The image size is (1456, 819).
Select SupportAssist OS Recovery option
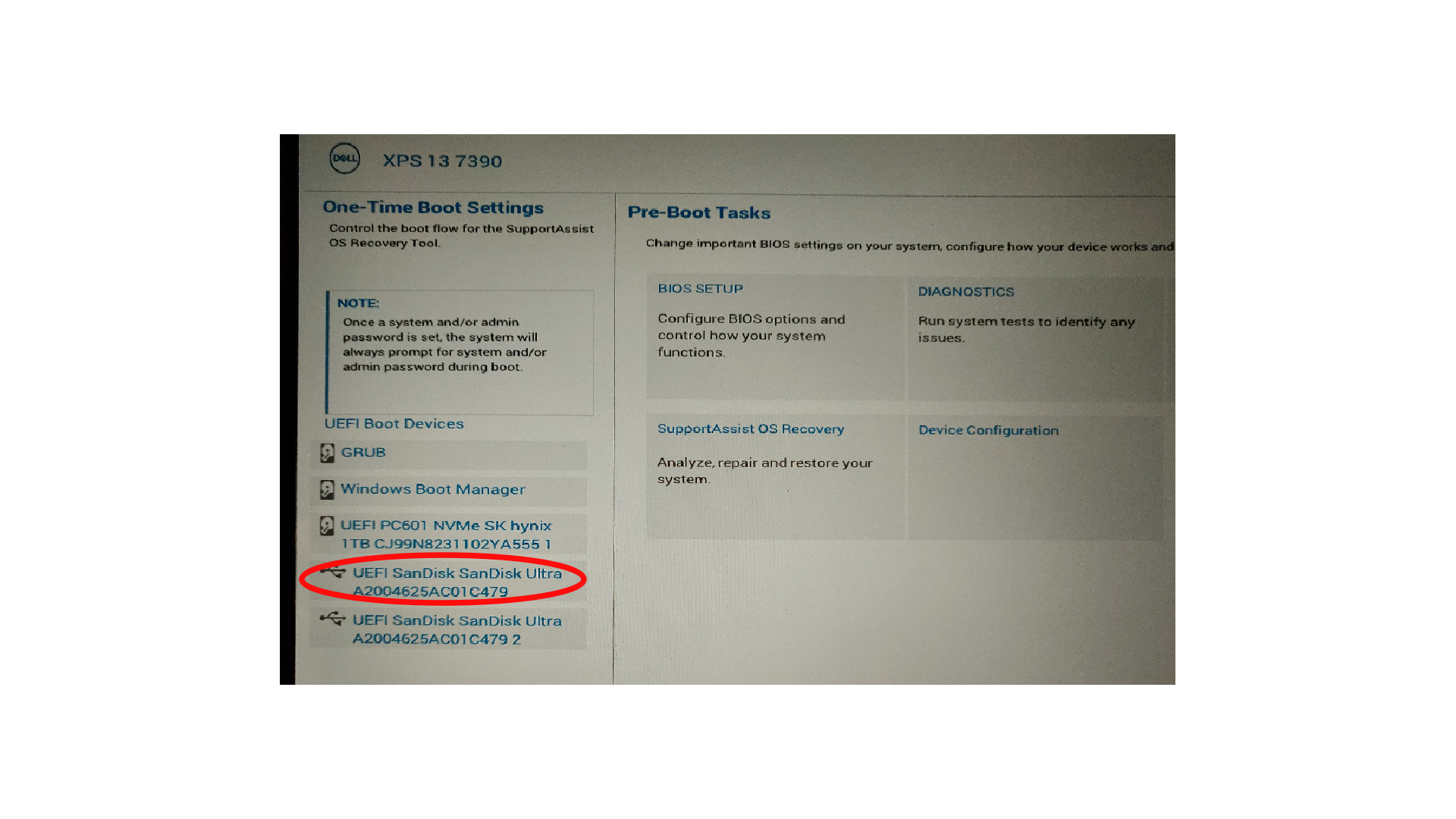750,429
